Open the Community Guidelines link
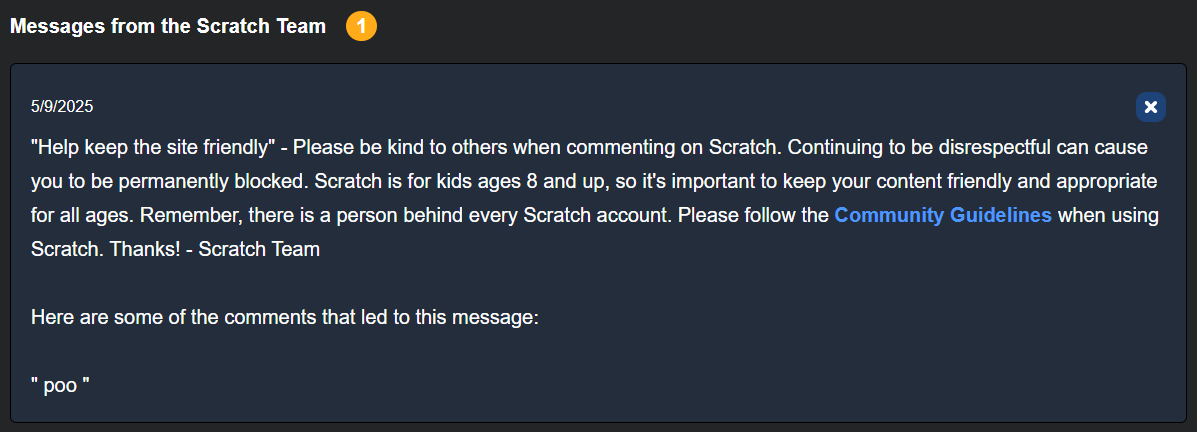The image size is (1197, 432). (x=942, y=215)
